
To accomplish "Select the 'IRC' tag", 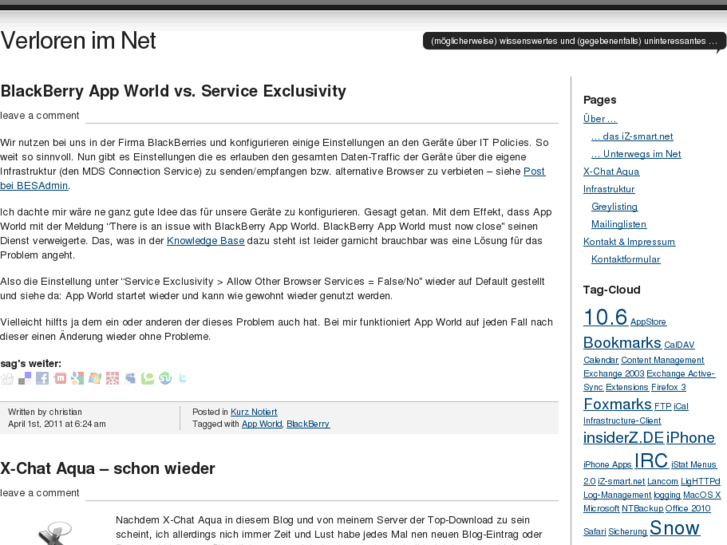I will click(651, 461).
